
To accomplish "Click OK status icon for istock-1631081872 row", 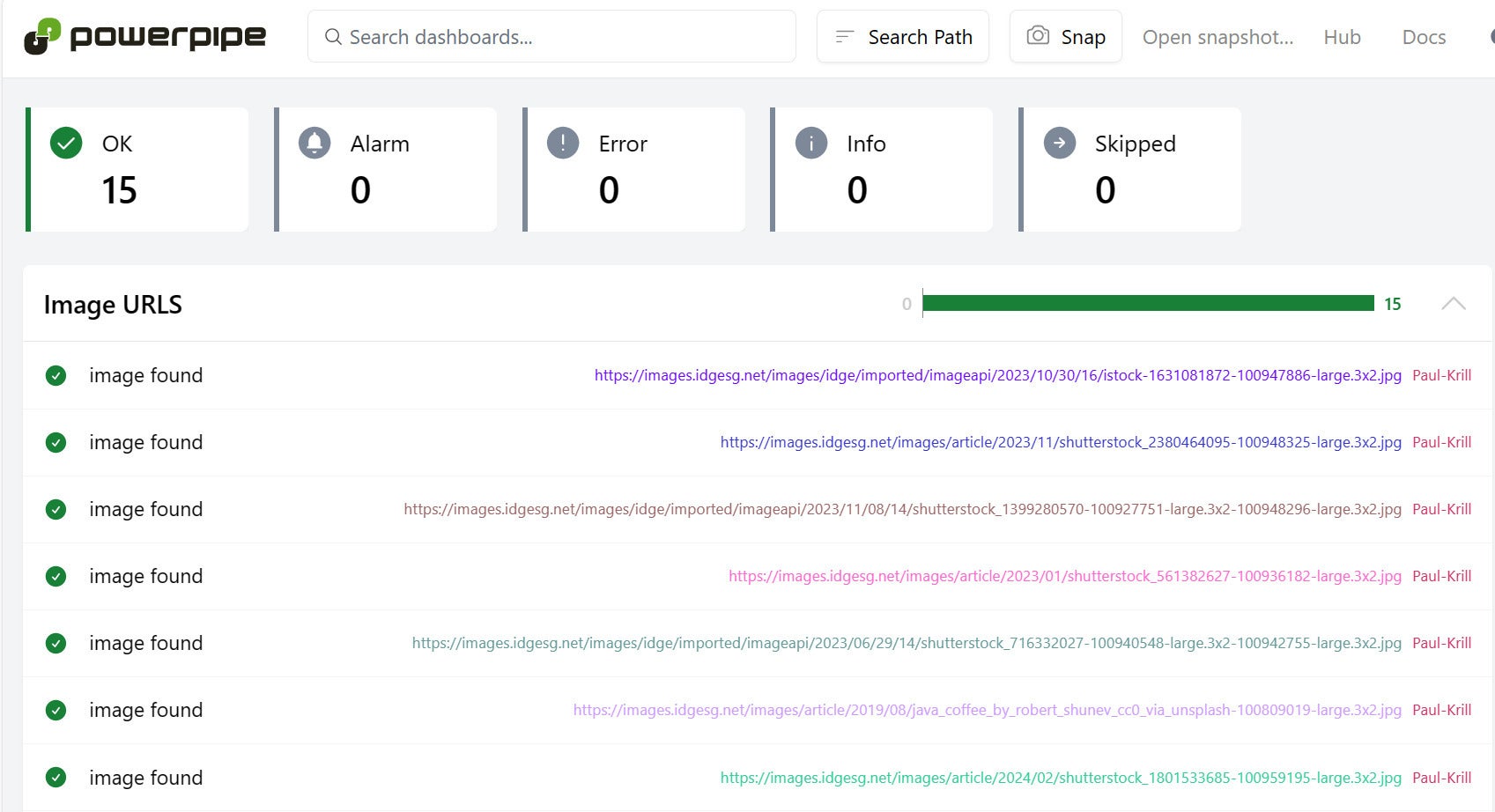I will point(56,375).
